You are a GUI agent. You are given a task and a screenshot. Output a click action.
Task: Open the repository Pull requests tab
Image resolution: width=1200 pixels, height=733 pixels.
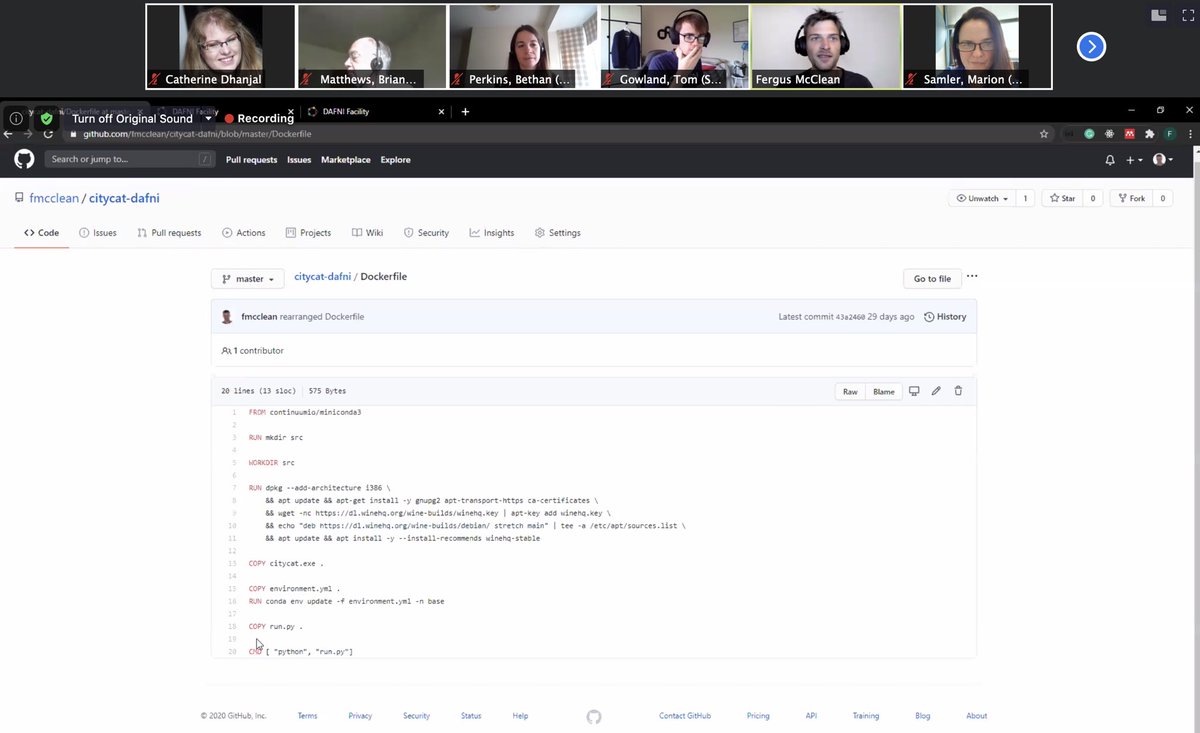[169, 233]
